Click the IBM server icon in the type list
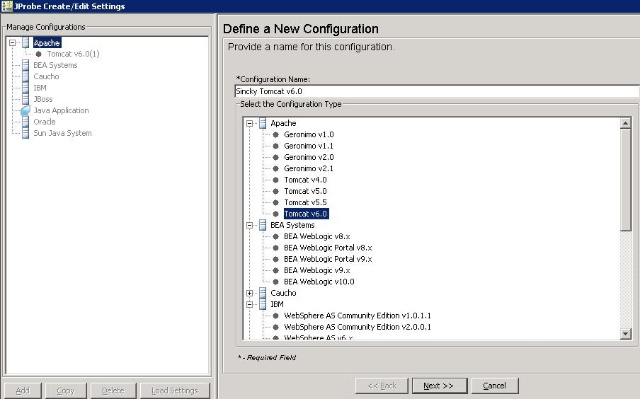The width and height of the screenshot is (640, 399). coord(262,304)
